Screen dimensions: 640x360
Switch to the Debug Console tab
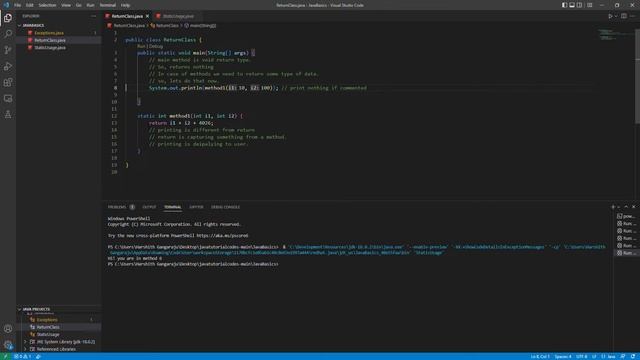(225, 207)
